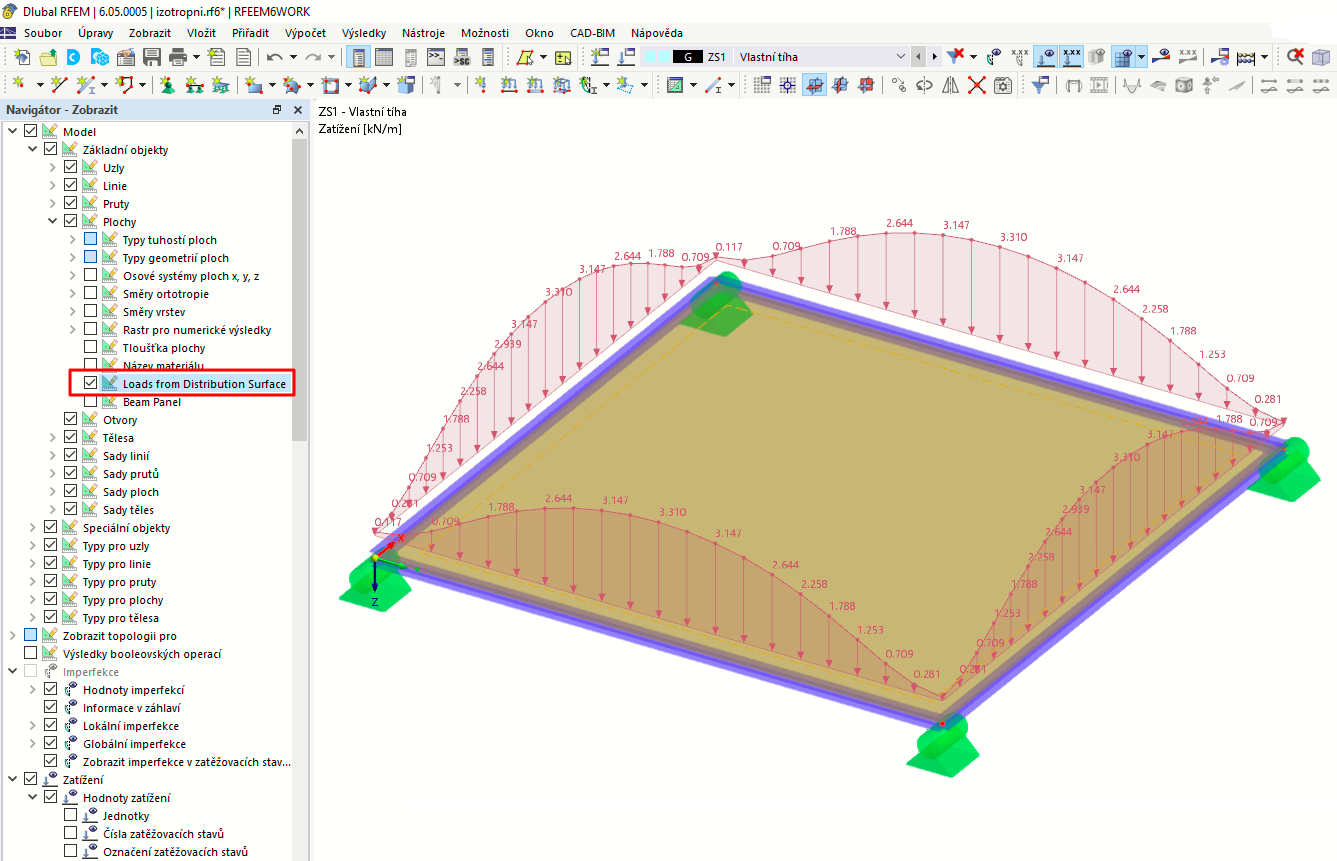
Task: Expand Typy tuhostí ploch node
Action: coord(73,239)
